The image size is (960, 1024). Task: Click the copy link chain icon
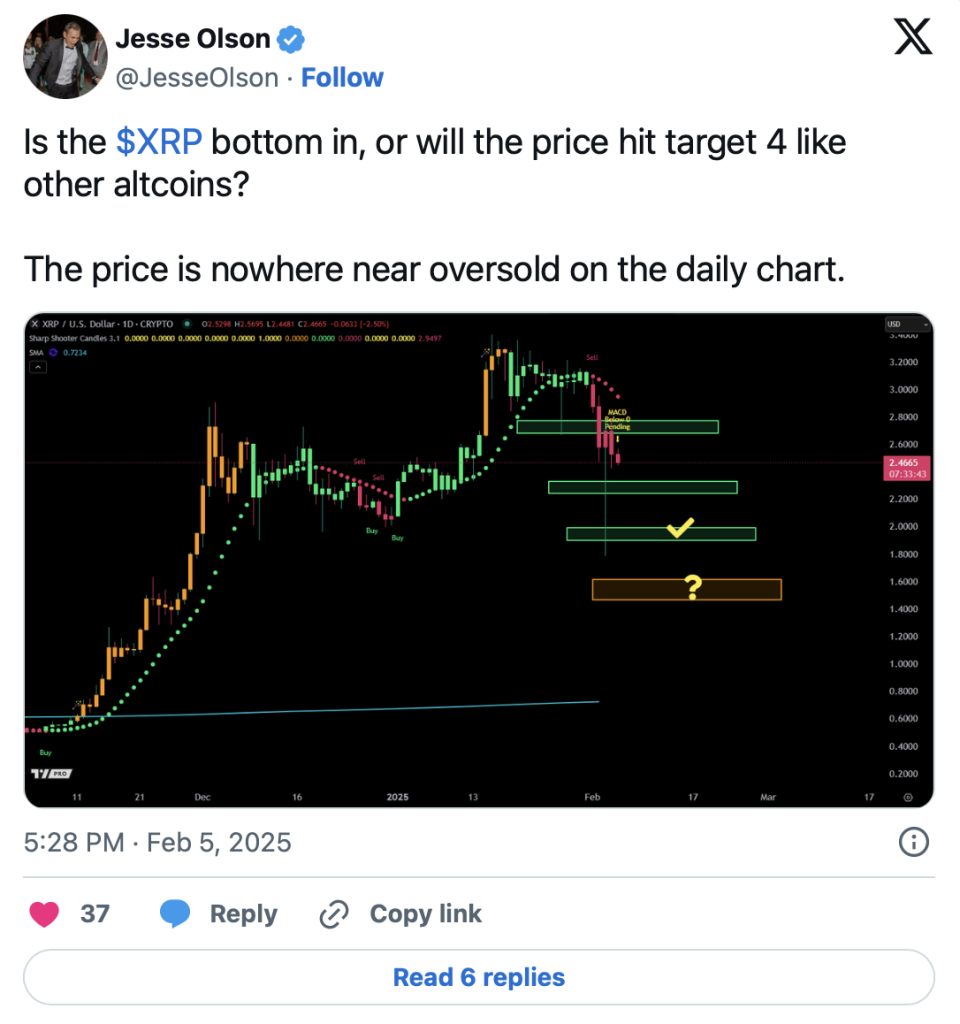[332, 913]
